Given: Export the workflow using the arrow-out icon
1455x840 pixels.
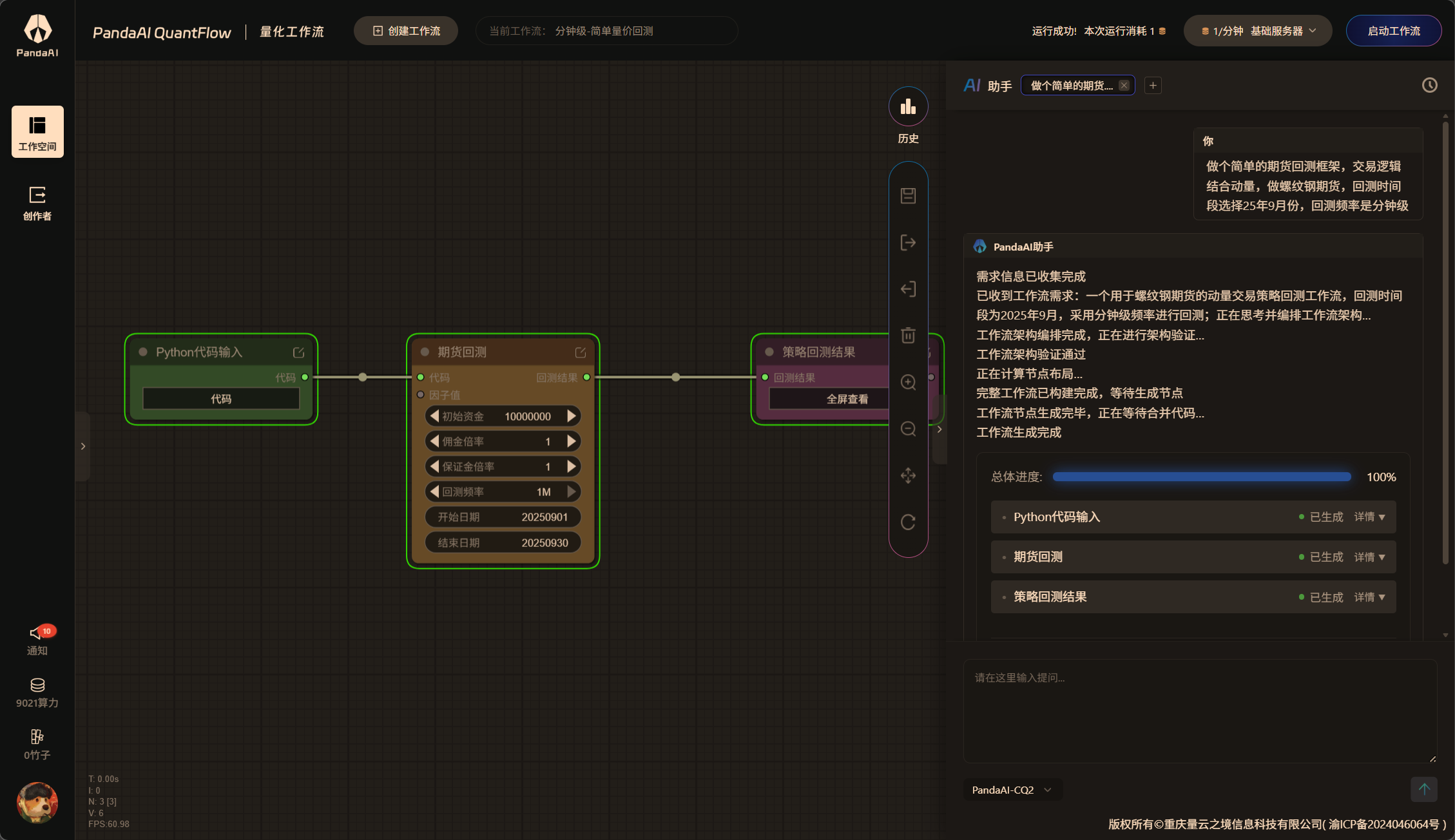Looking at the screenshot, I should tap(909, 243).
